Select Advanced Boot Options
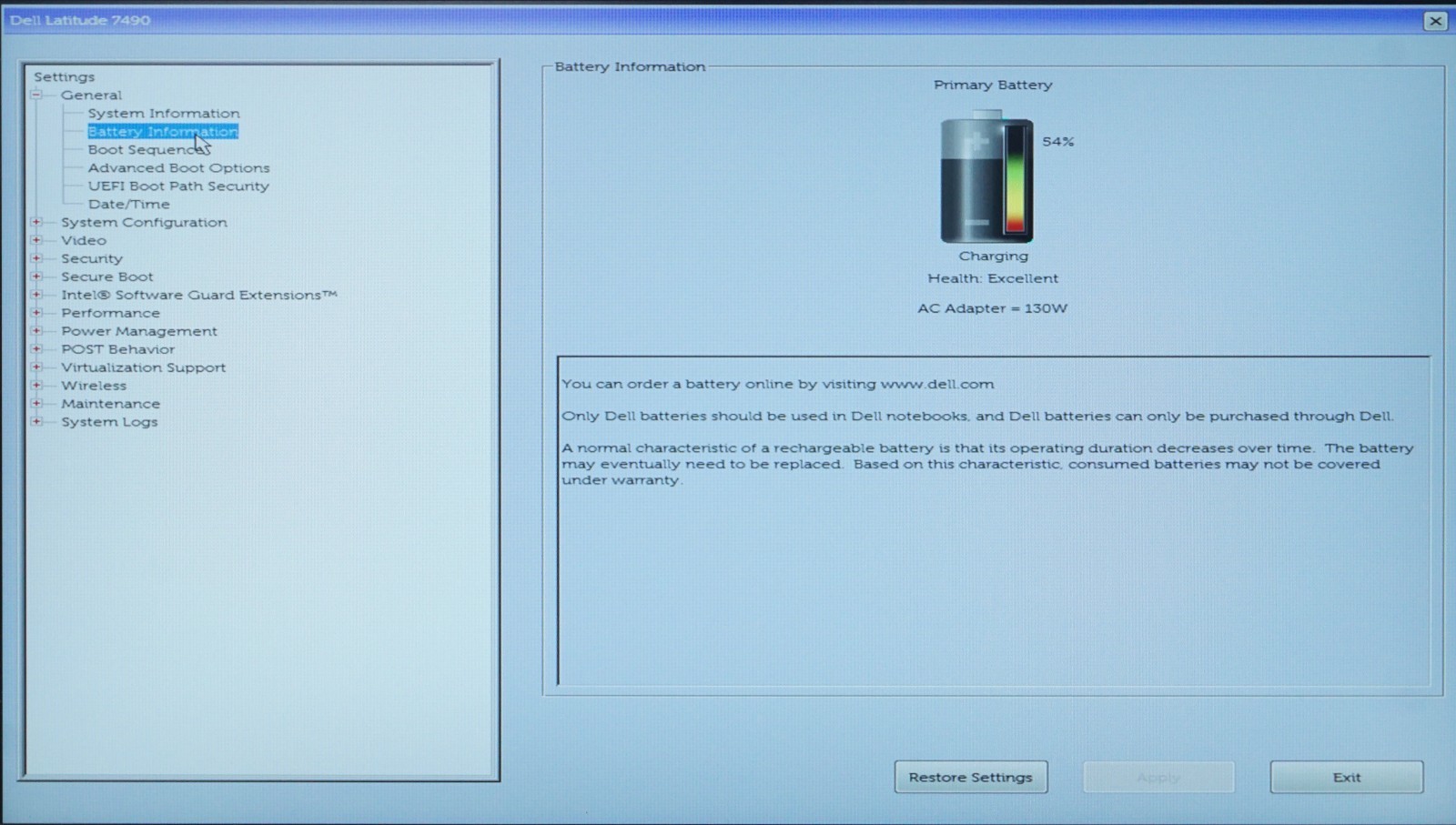The height and width of the screenshot is (825, 1456). coord(178,168)
